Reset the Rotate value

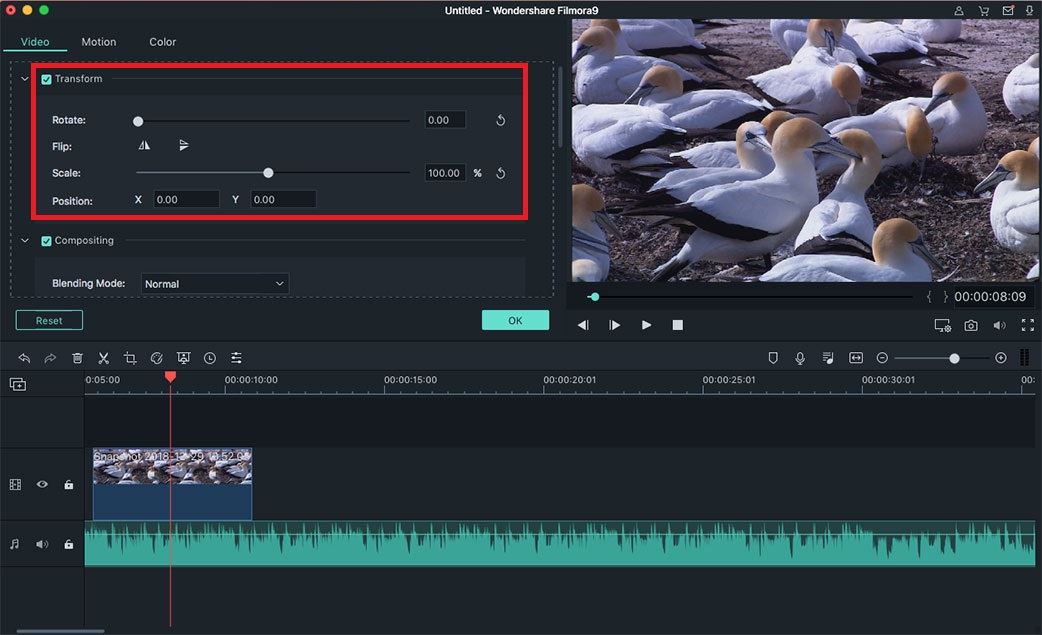500,120
